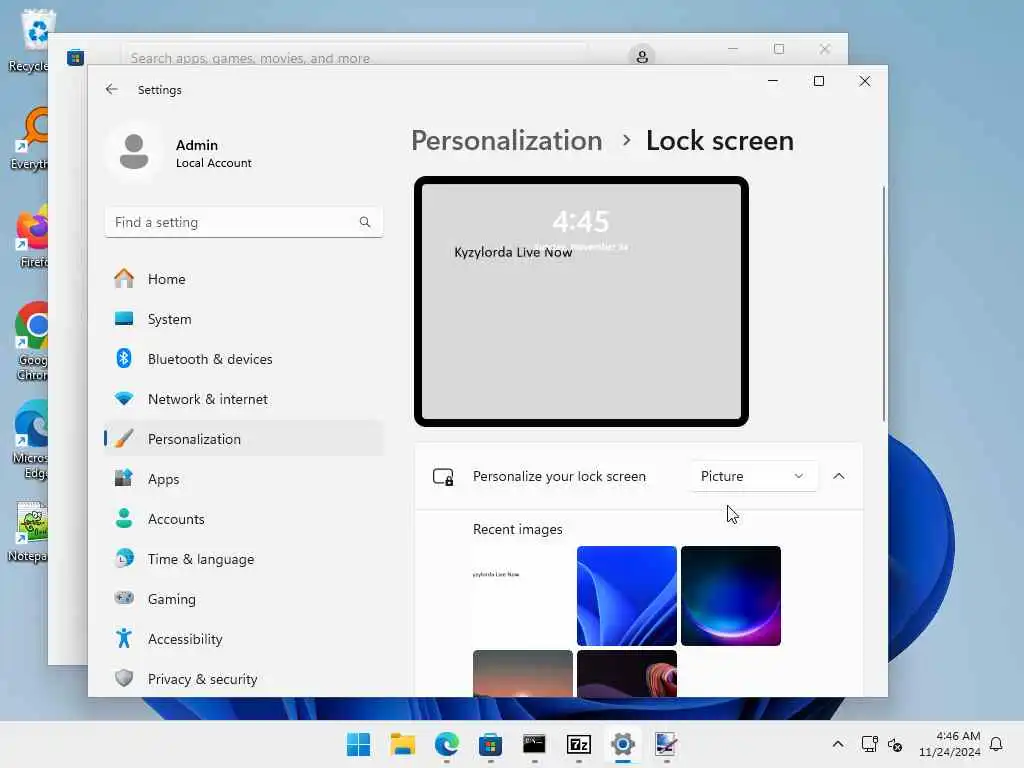Select Personalization in the sidebar
Viewport: 1024px width, 768px height.
(243, 439)
